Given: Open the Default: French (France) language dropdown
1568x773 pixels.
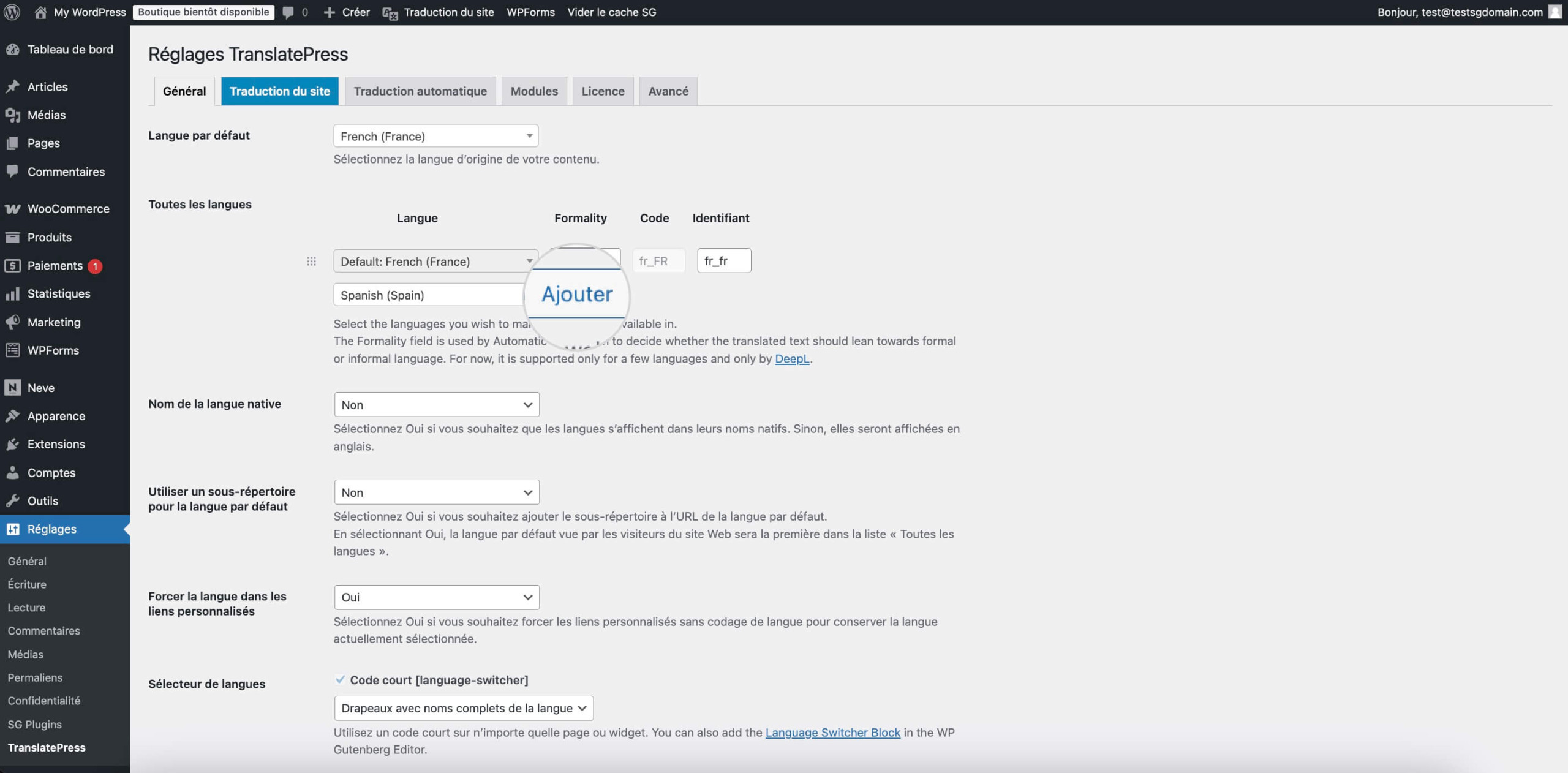Looking at the screenshot, I should coord(435,261).
